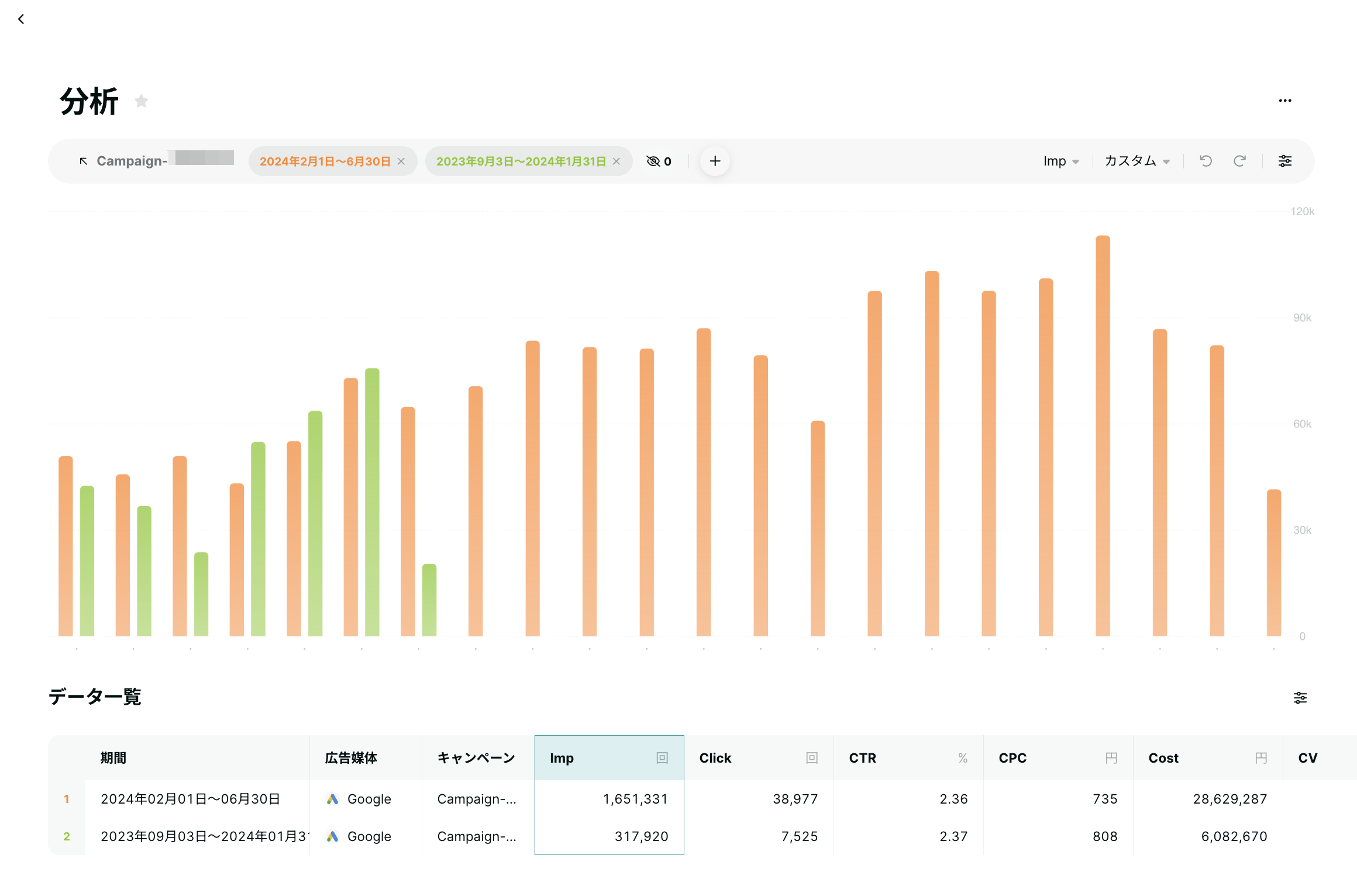
Task: Star the 分析 page as favorite
Action: 141,101
